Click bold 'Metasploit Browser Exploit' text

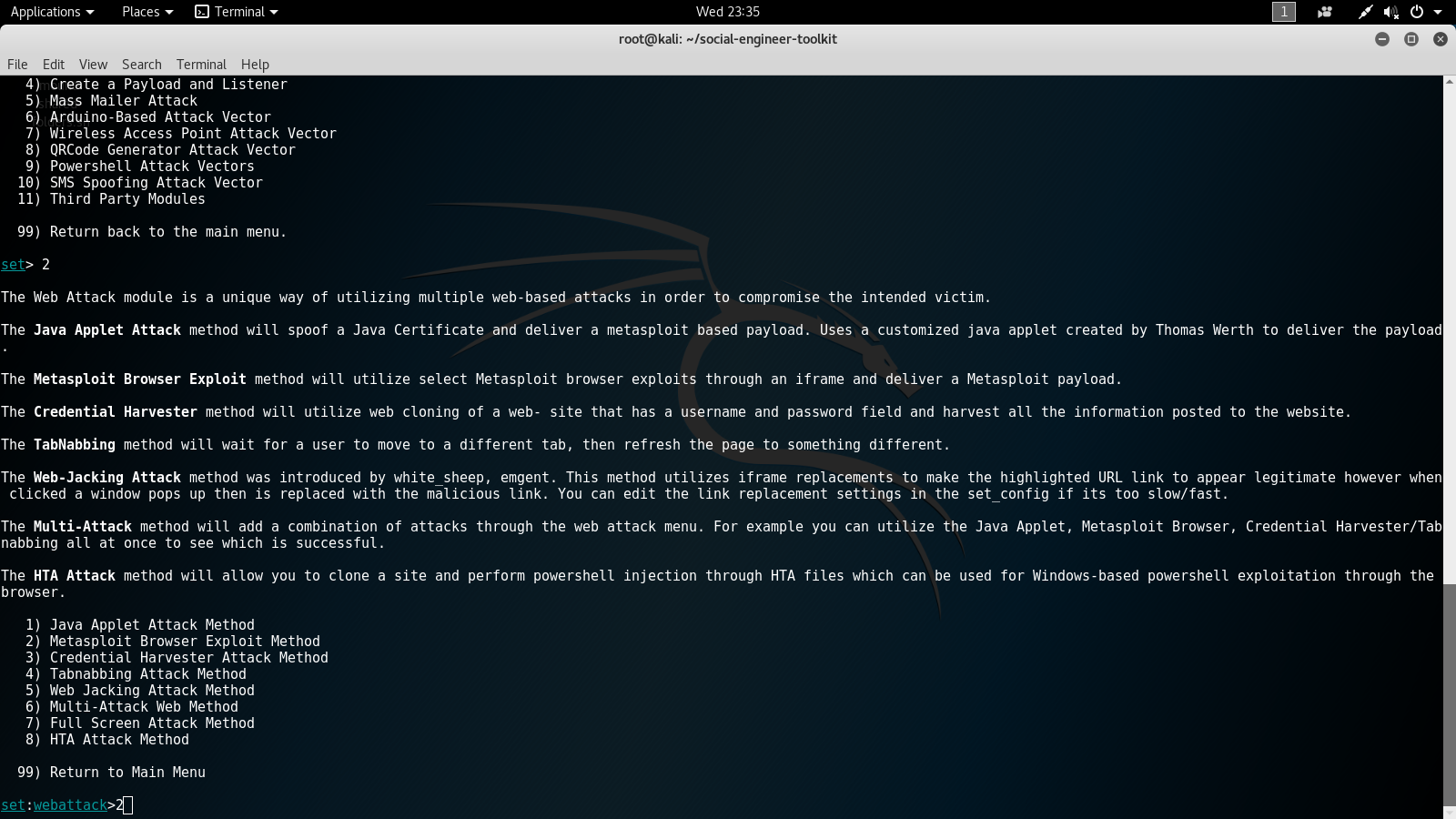(x=140, y=379)
